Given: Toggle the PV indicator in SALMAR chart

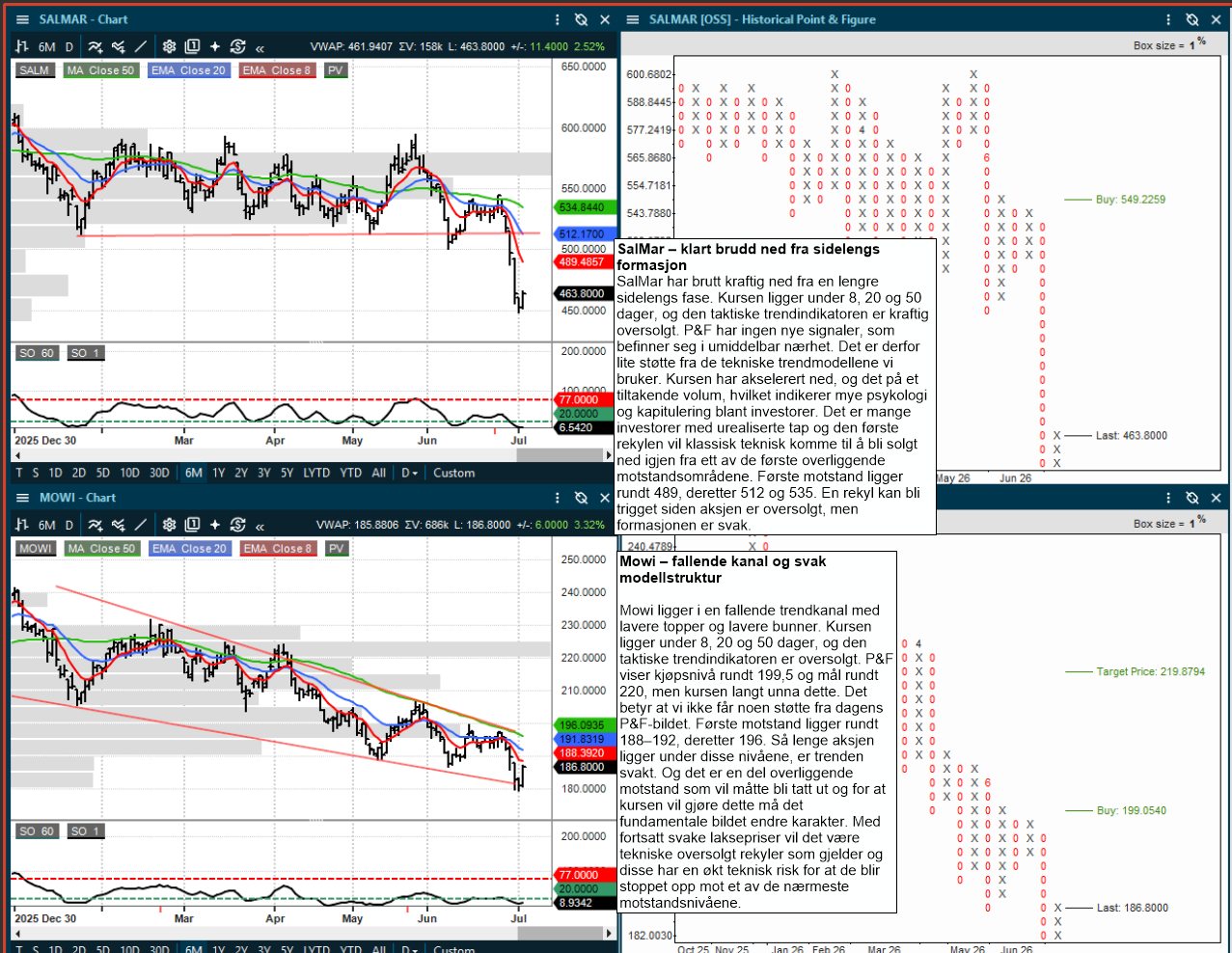Looking at the screenshot, I should pyautogui.click(x=335, y=70).
